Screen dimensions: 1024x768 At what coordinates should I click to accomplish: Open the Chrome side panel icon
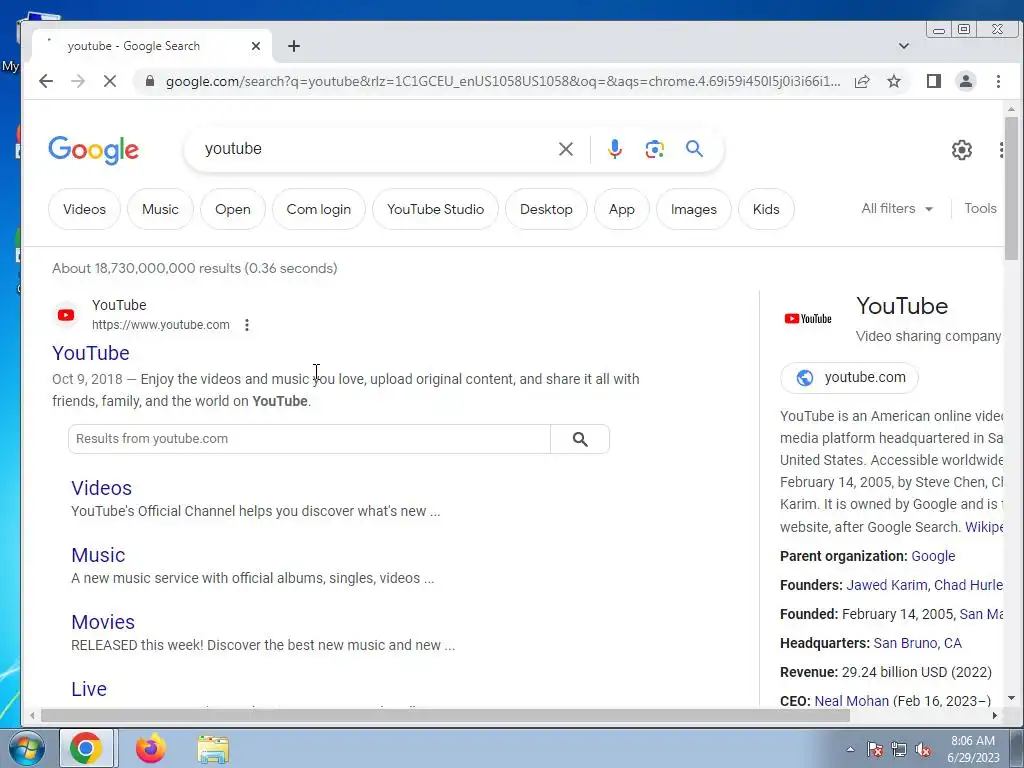pyautogui.click(x=934, y=81)
